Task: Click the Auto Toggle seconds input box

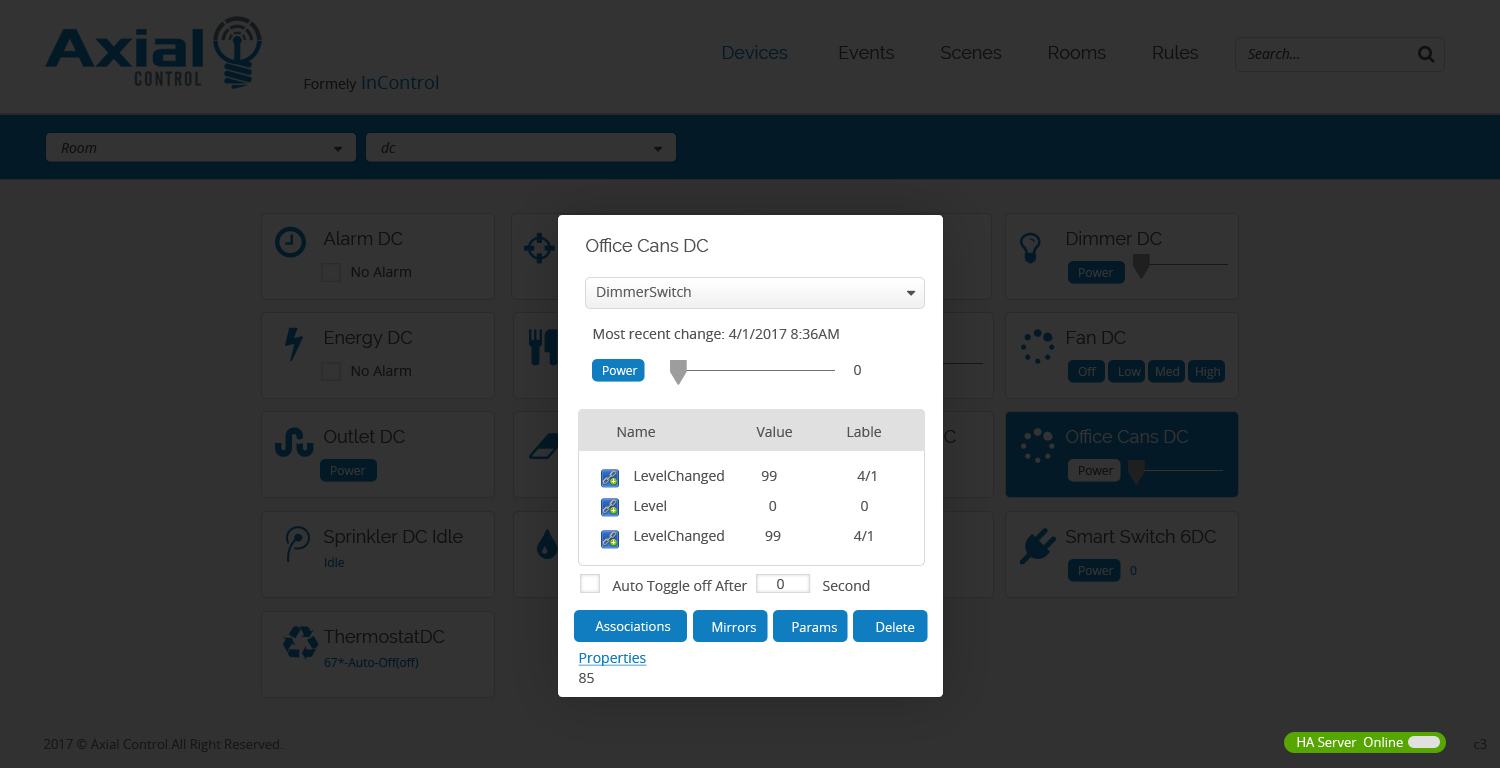Action: pos(783,584)
